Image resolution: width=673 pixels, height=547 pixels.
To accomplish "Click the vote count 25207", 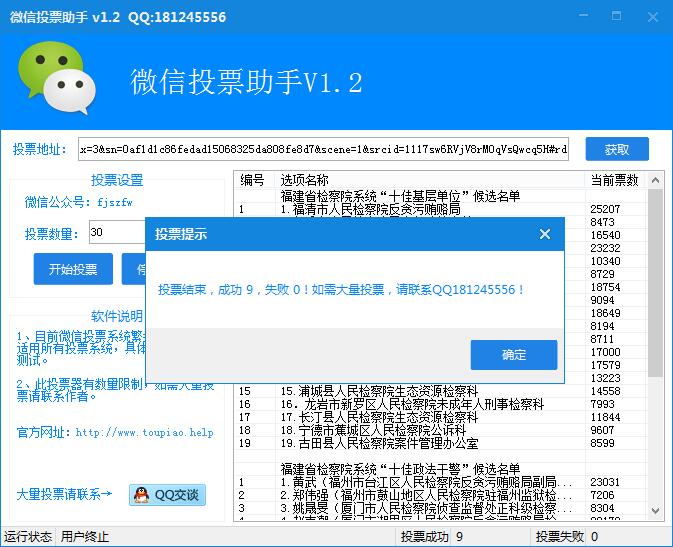I will 605,209.
